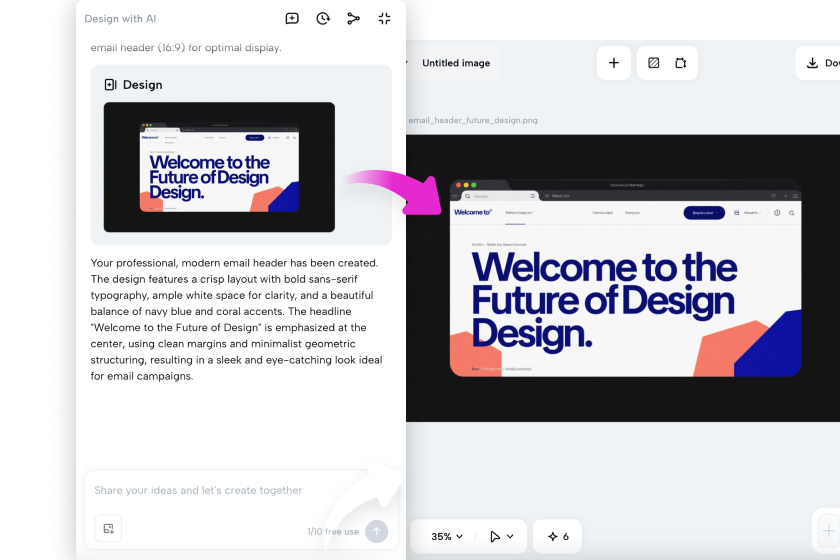The image size is (840, 560).
Task: Click the Download button
Action: coord(820,63)
